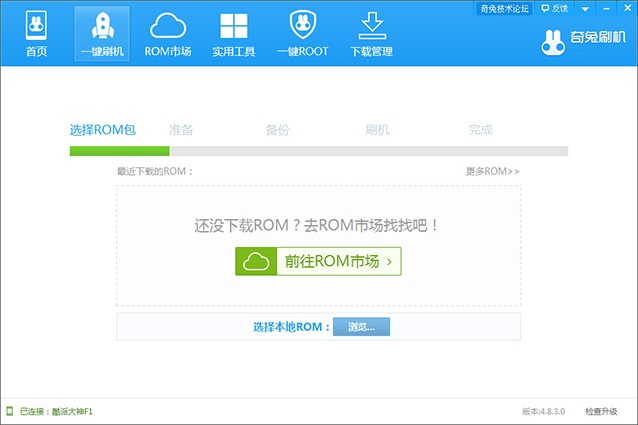638x425 pixels.
Task: Click 浏览... to browse local ROM
Action: pyautogui.click(x=361, y=327)
